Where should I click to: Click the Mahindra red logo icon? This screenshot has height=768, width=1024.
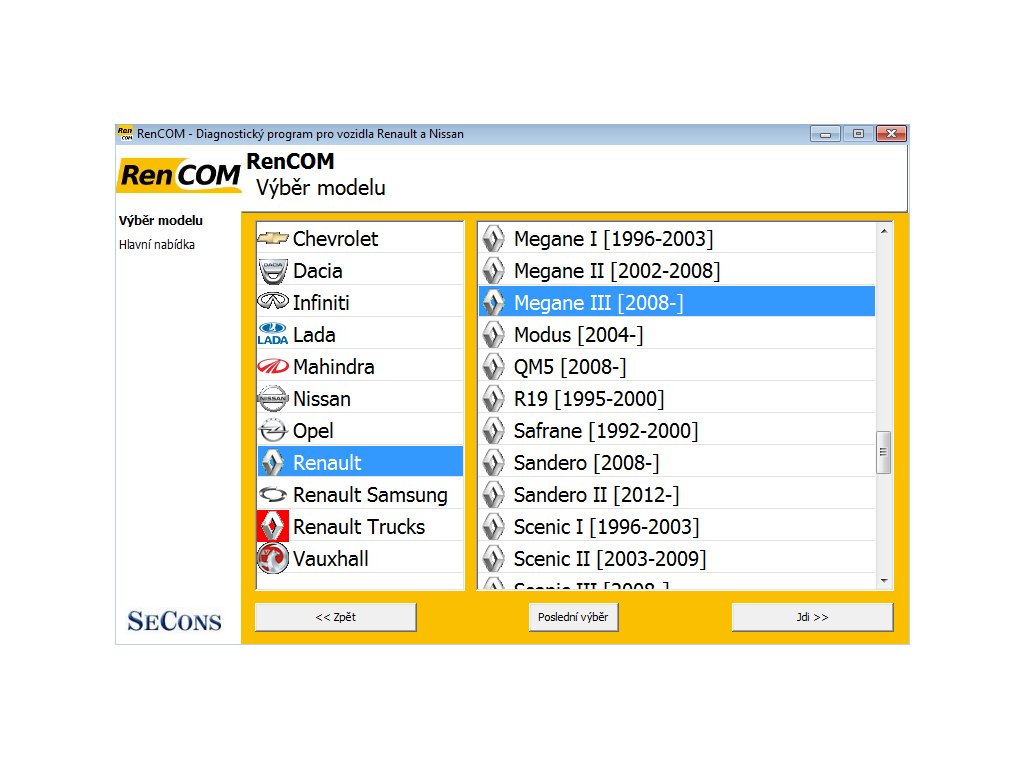pos(272,366)
